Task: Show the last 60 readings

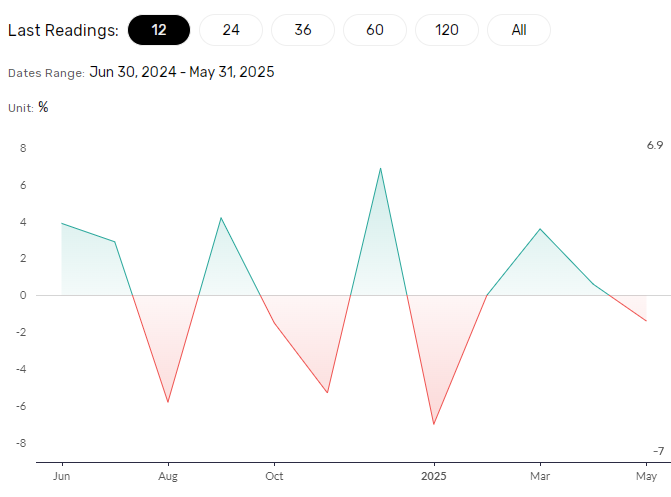Action: [375, 30]
